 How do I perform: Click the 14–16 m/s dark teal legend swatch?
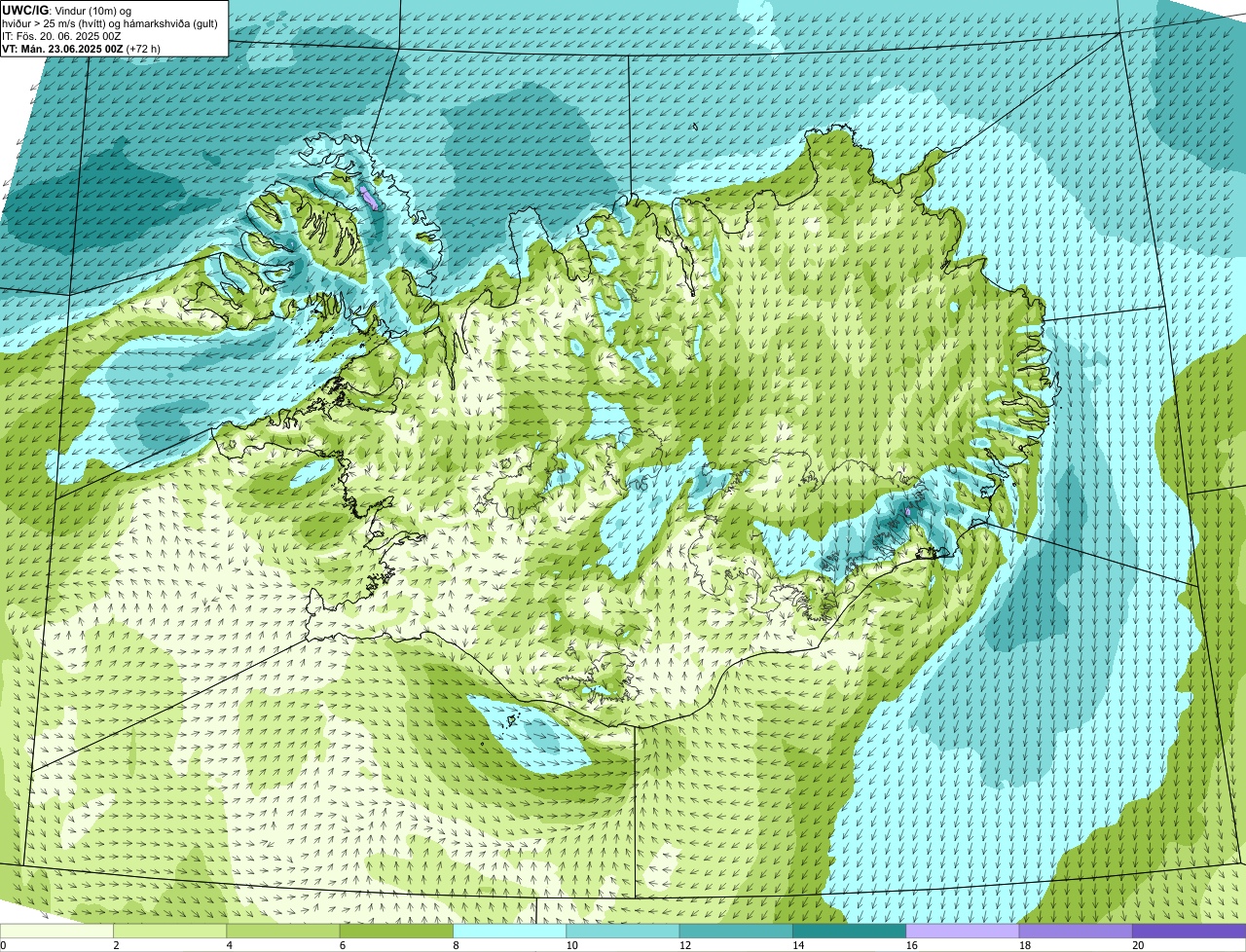(x=849, y=931)
